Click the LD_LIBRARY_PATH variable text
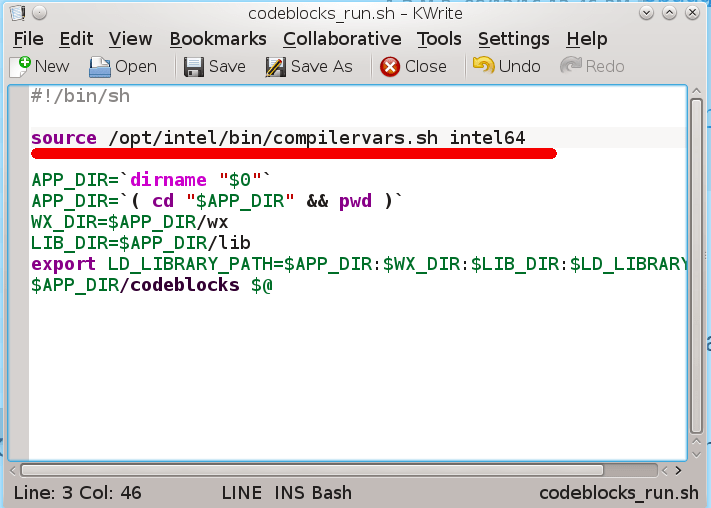711x508 pixels. pos(190,264)
